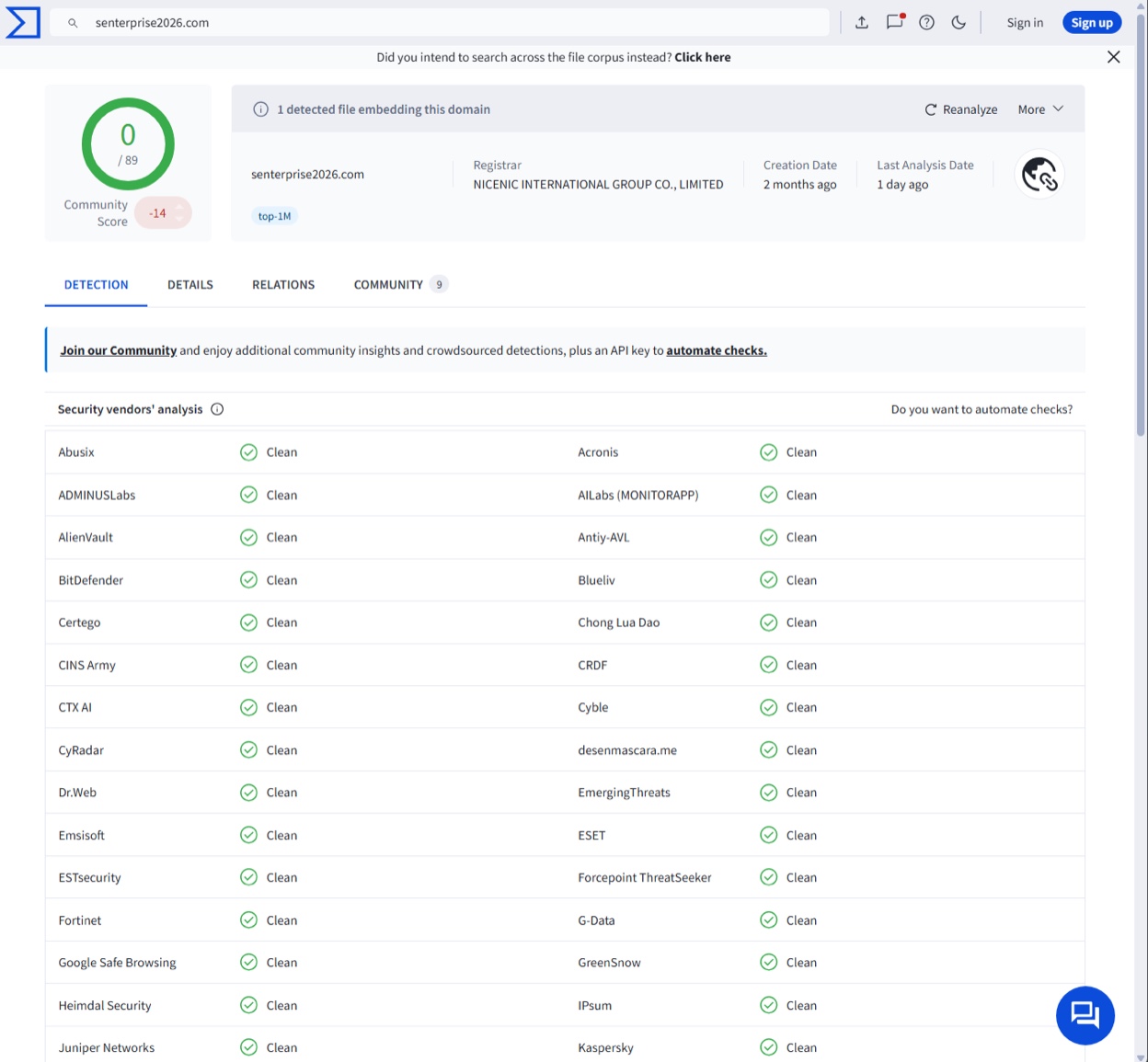1148x1062 pixels.
Task: Select the ESTsecurity vendor name
Action: click(x=90, y=878)
